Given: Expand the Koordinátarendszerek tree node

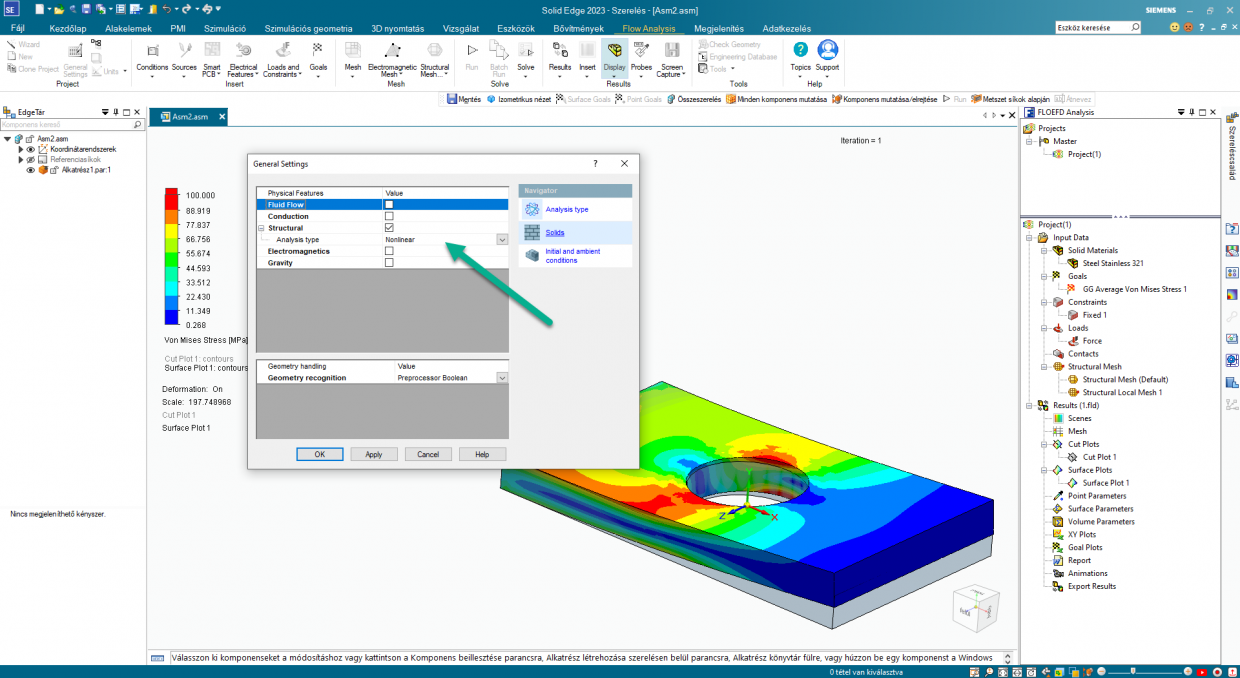Looking at the screenshot, I should (20, 149).
